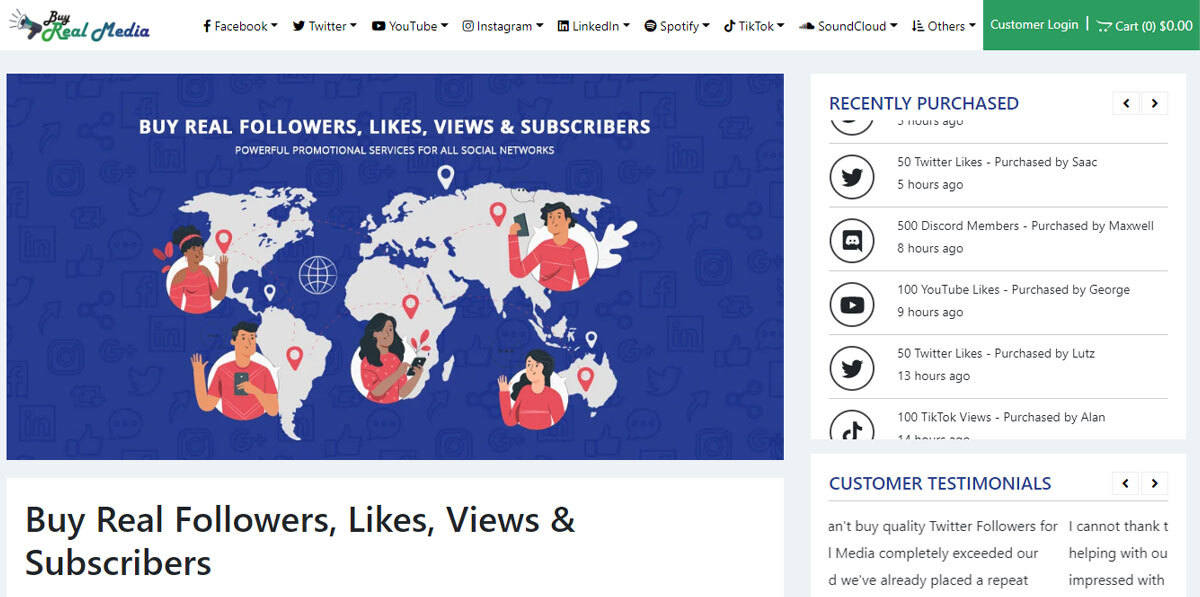Click the globe icon on the banner map
The image size is (1200, 597).
coord(318,272)
